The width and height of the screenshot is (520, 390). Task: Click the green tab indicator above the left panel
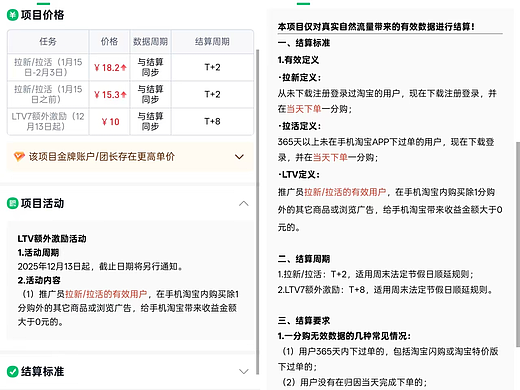coord(43,3)
